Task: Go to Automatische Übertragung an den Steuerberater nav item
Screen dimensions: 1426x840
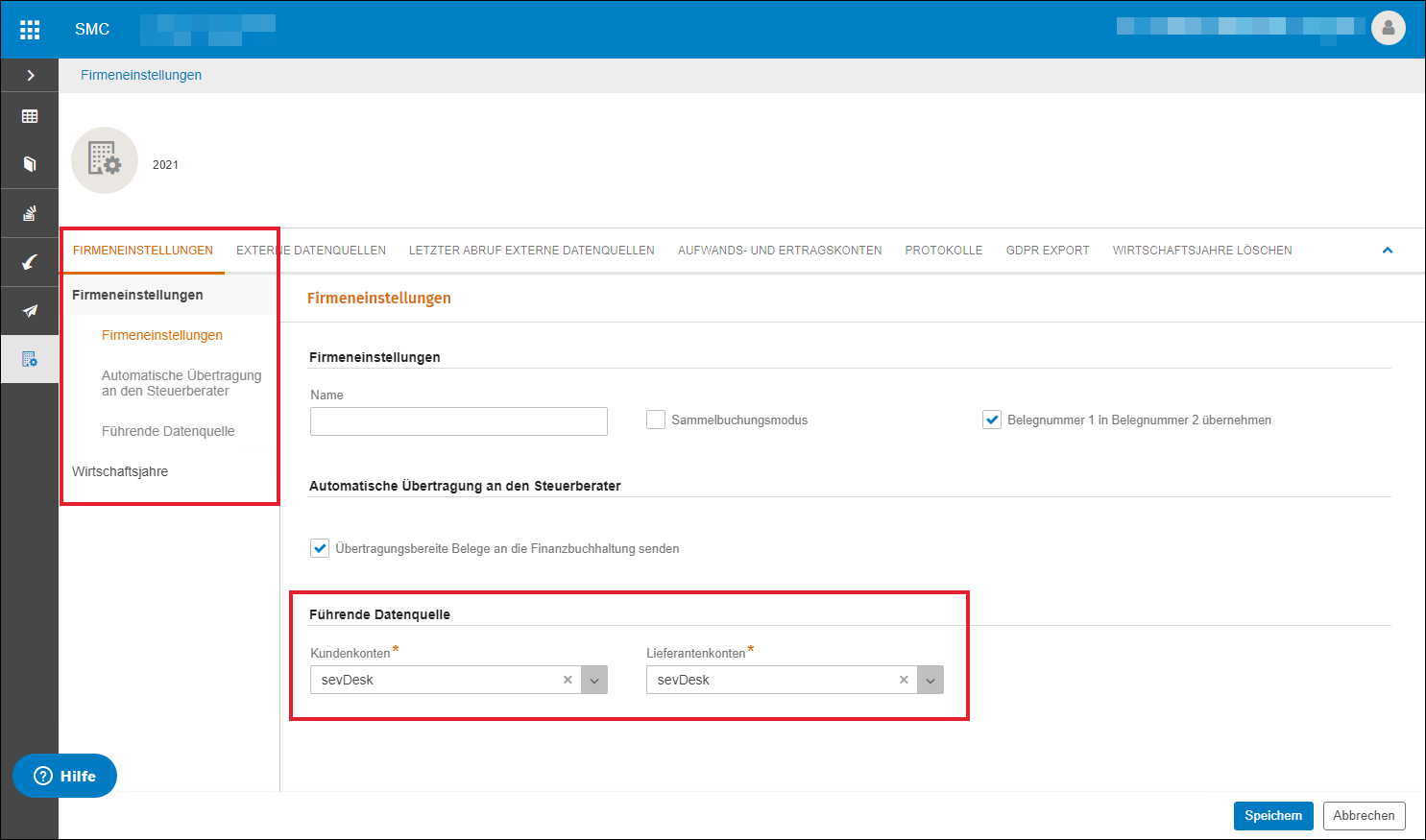Action: click(181, 383)
